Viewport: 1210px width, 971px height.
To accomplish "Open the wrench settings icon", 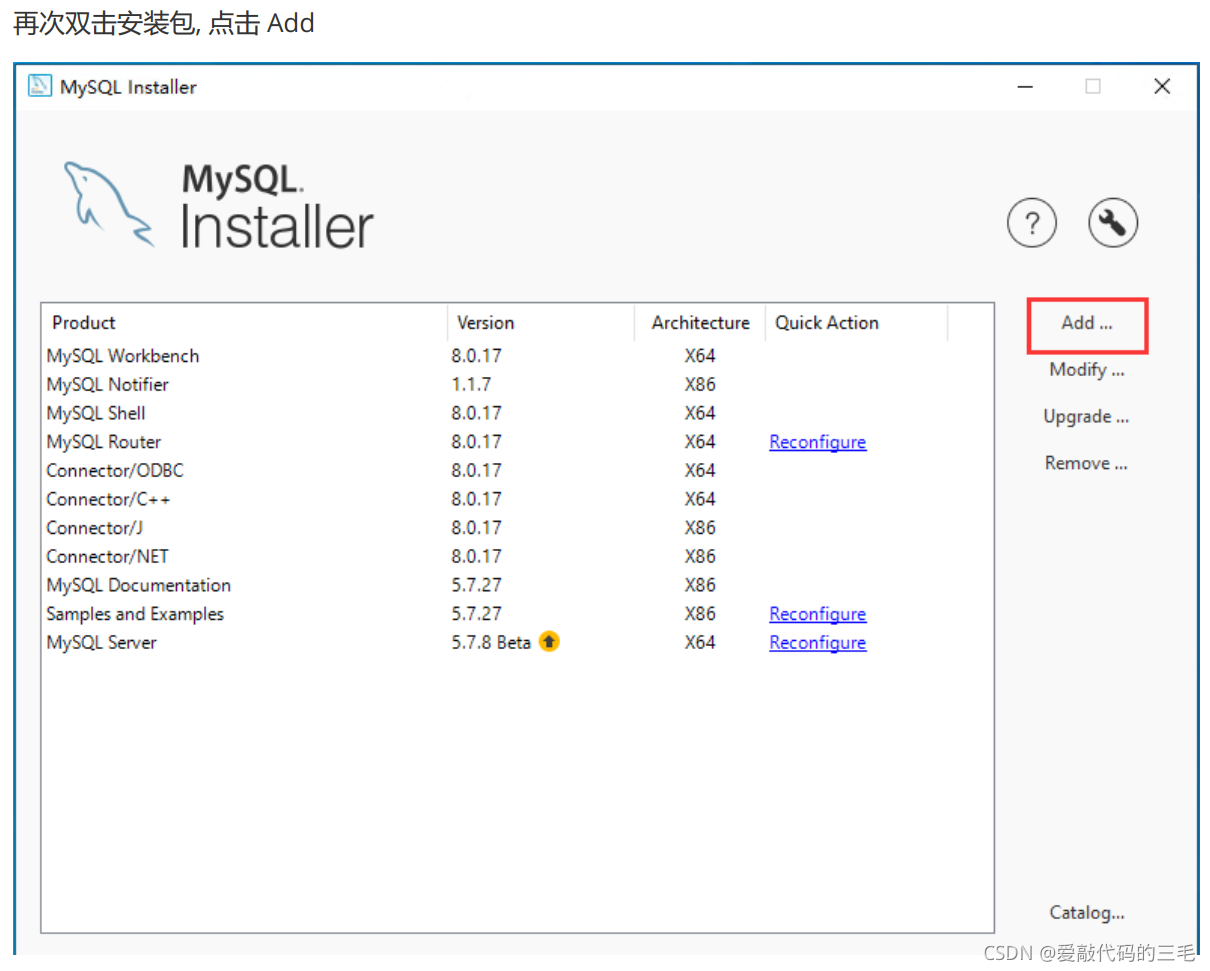I will (x=1113, y=223).
